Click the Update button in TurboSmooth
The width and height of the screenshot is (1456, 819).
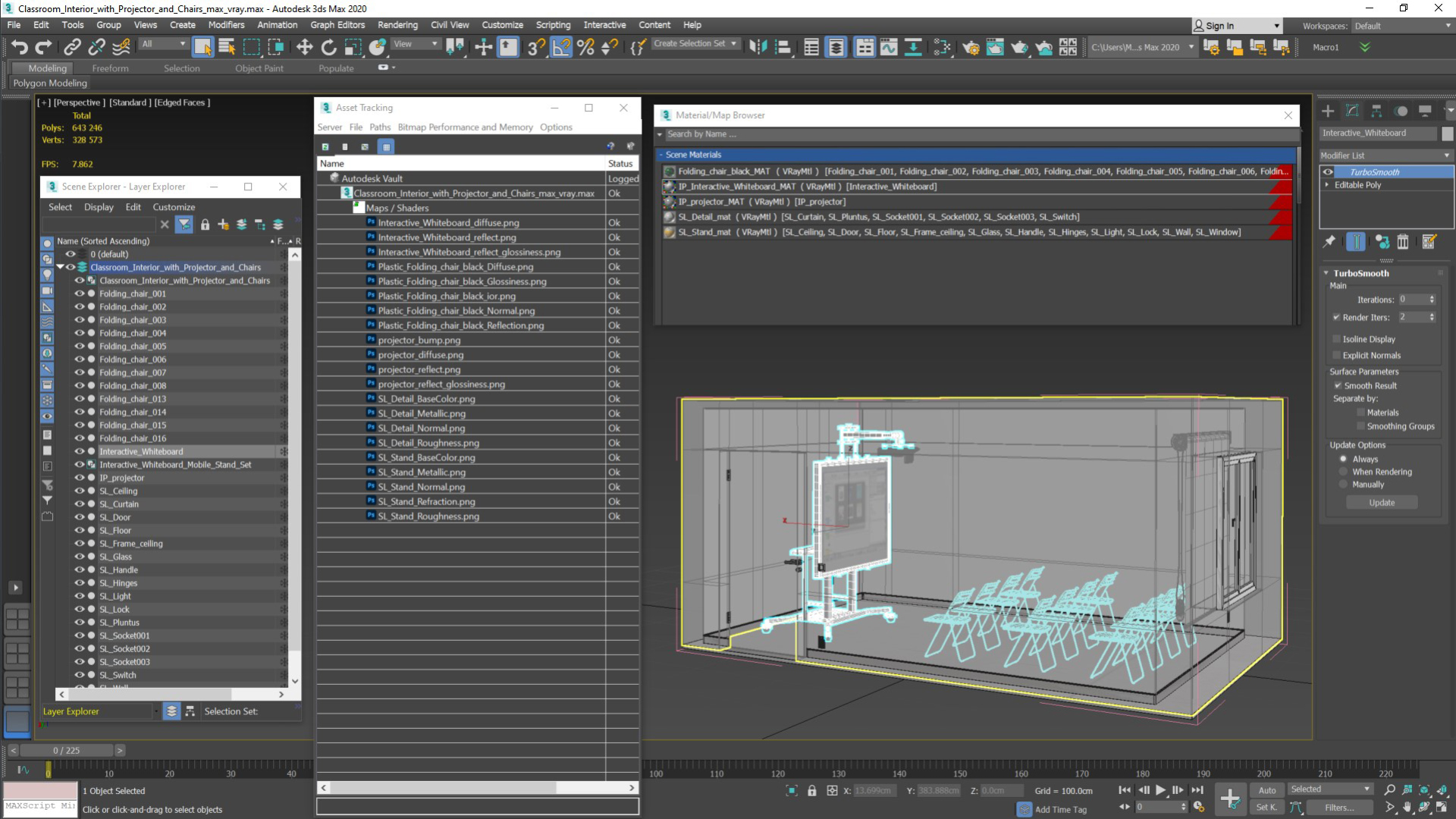coord(1381,502)
